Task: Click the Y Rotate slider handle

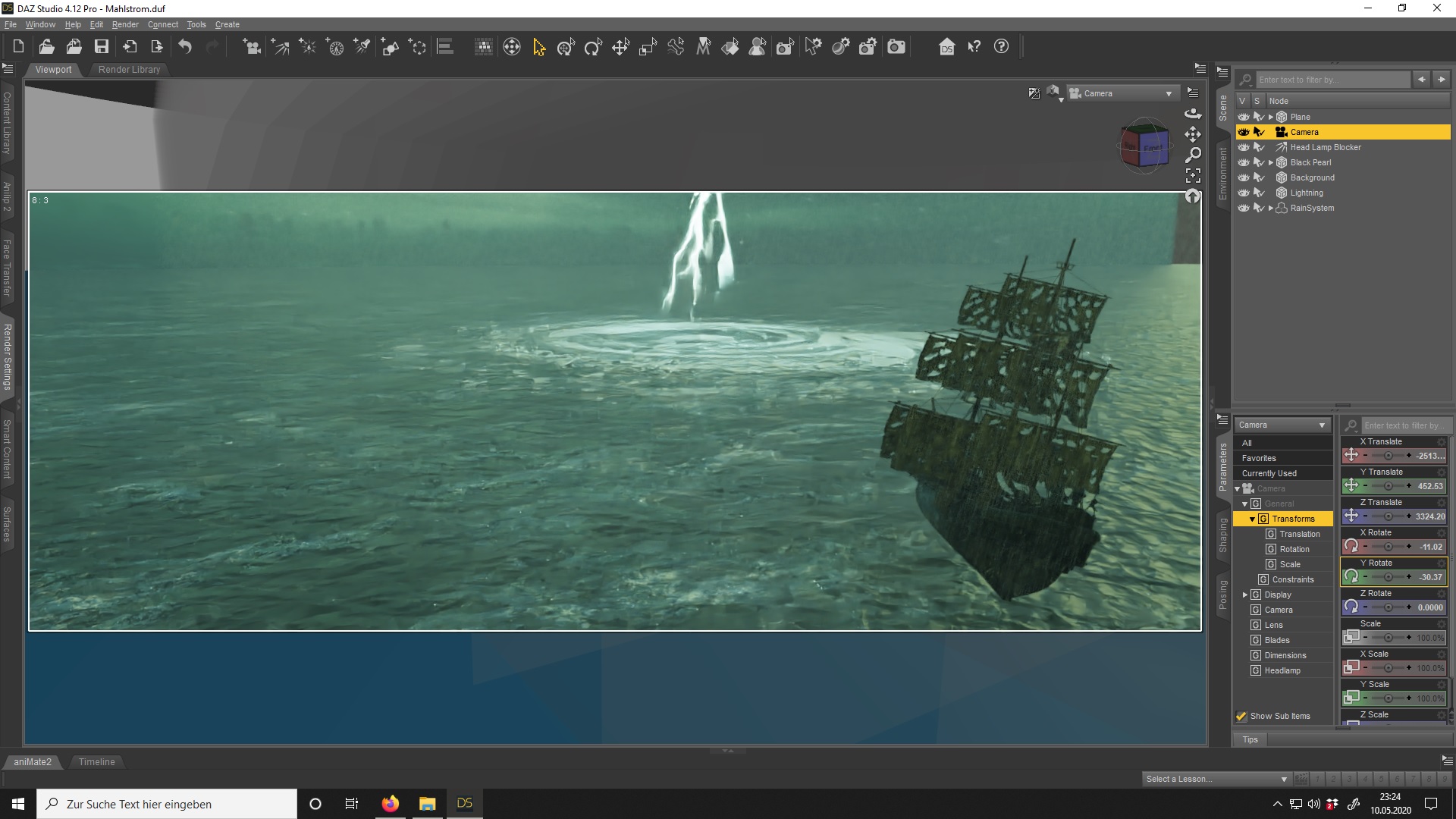Action: tap(1388, 577)
